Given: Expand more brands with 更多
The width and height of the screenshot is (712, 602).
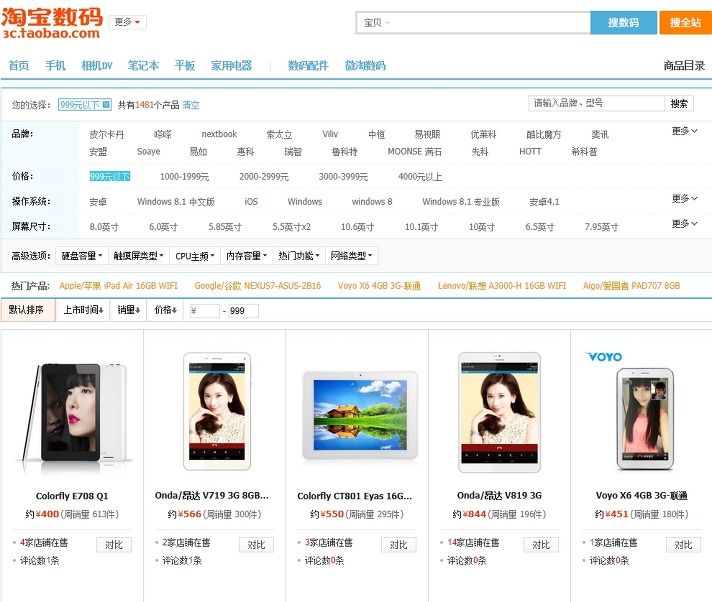Looking at the screenshot, I should 684,131.
